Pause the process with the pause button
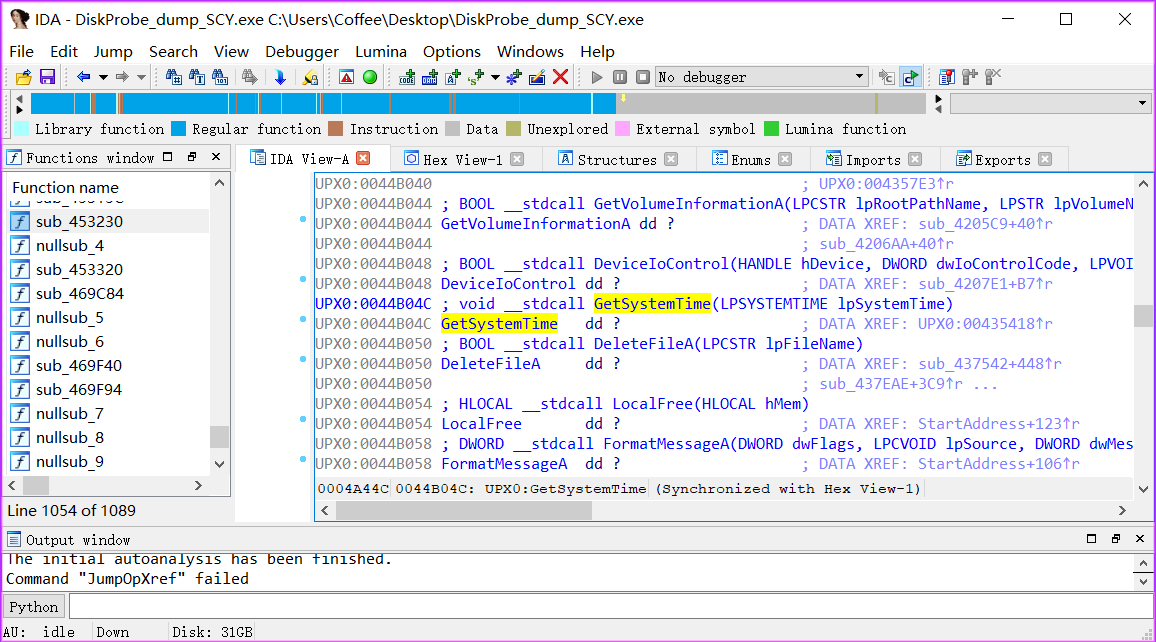 tap(620, 77)
